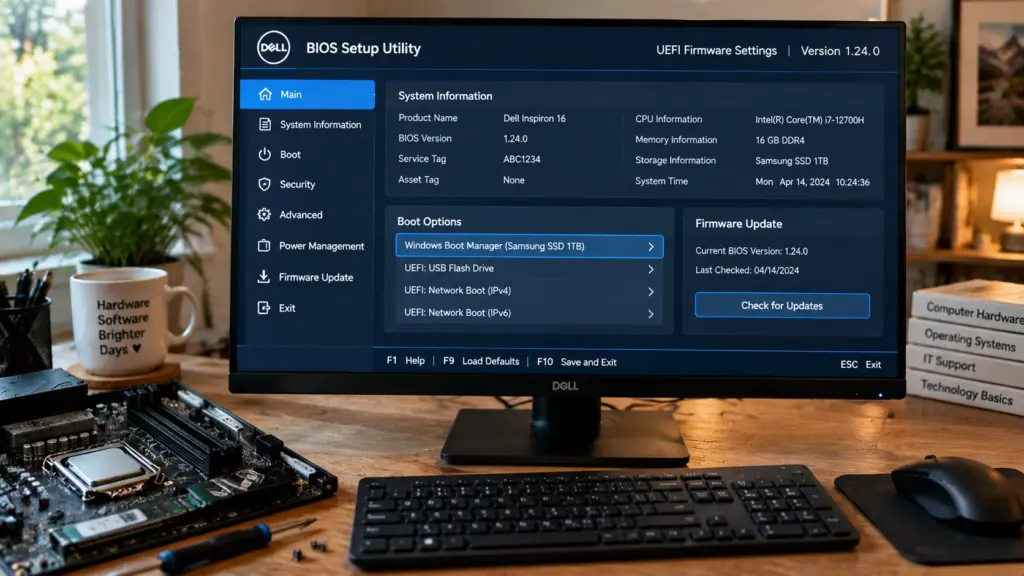Click F9 Load Defaults in footer
The width and height of the screenshot is (1024, 576).
(481, 361)
